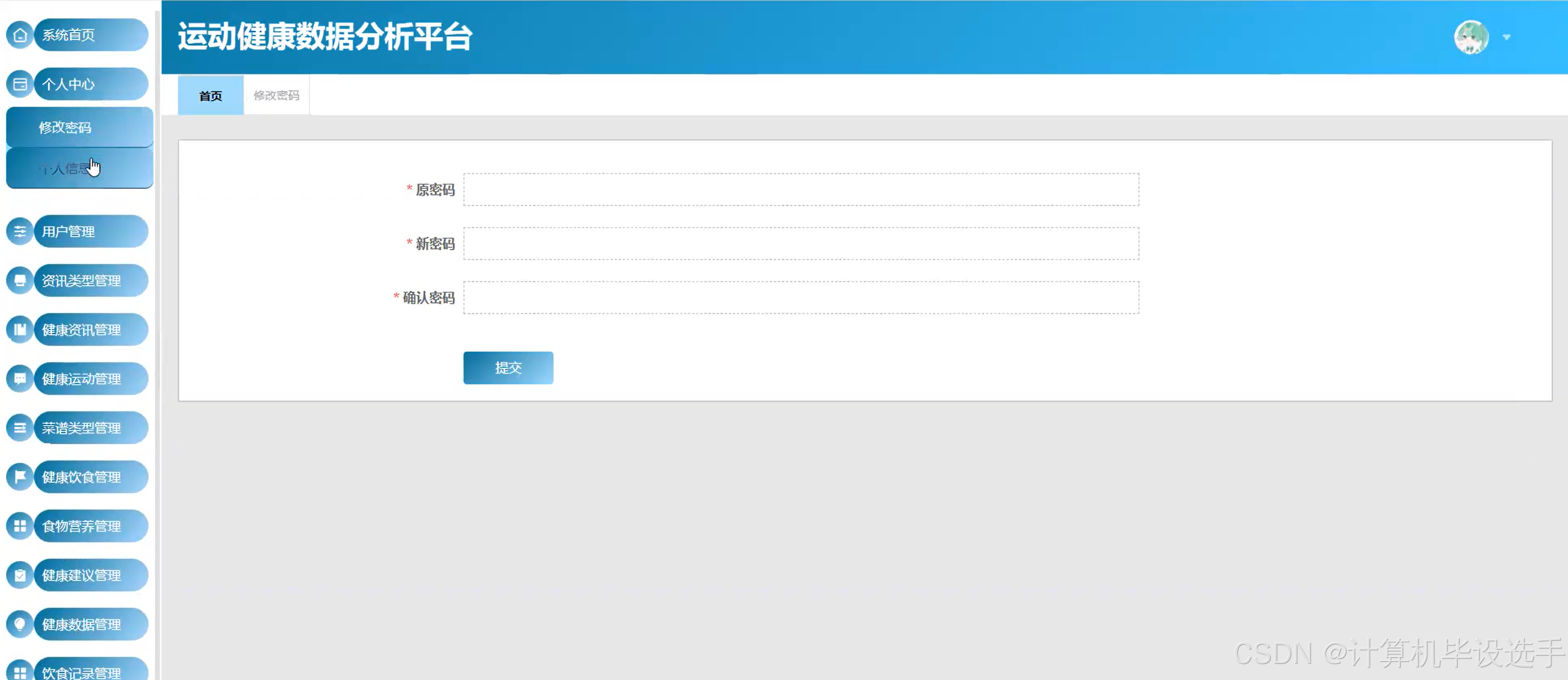Image resolution: width=1568 pixels, height=680 pixels.
Task: Expand 健康饮食管理 menu
Action: pyautogui.click(x=91, y=477)
